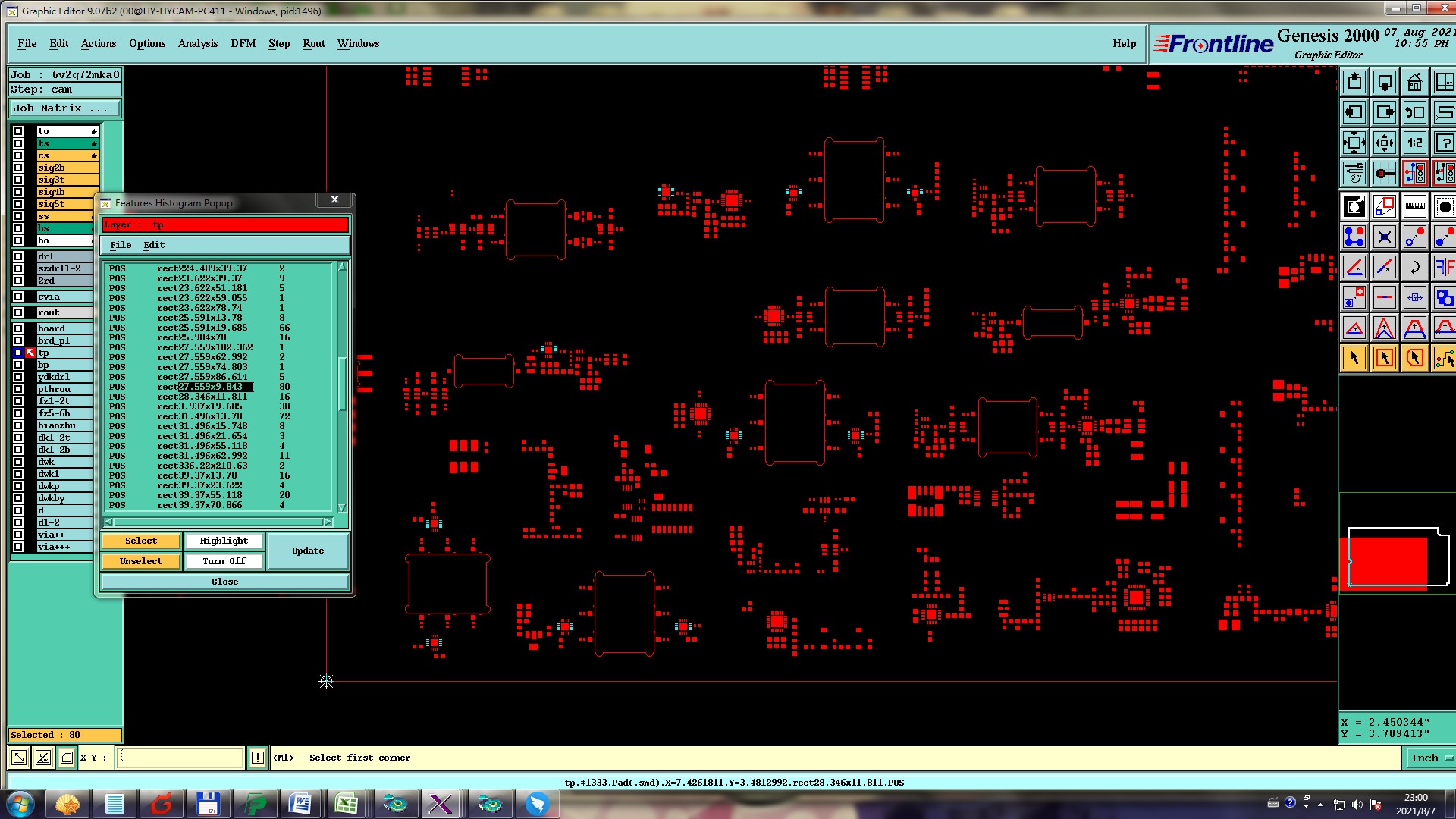Screen dimensions: 1456x819
Task: Click the Unselect button
Action: 141,561
